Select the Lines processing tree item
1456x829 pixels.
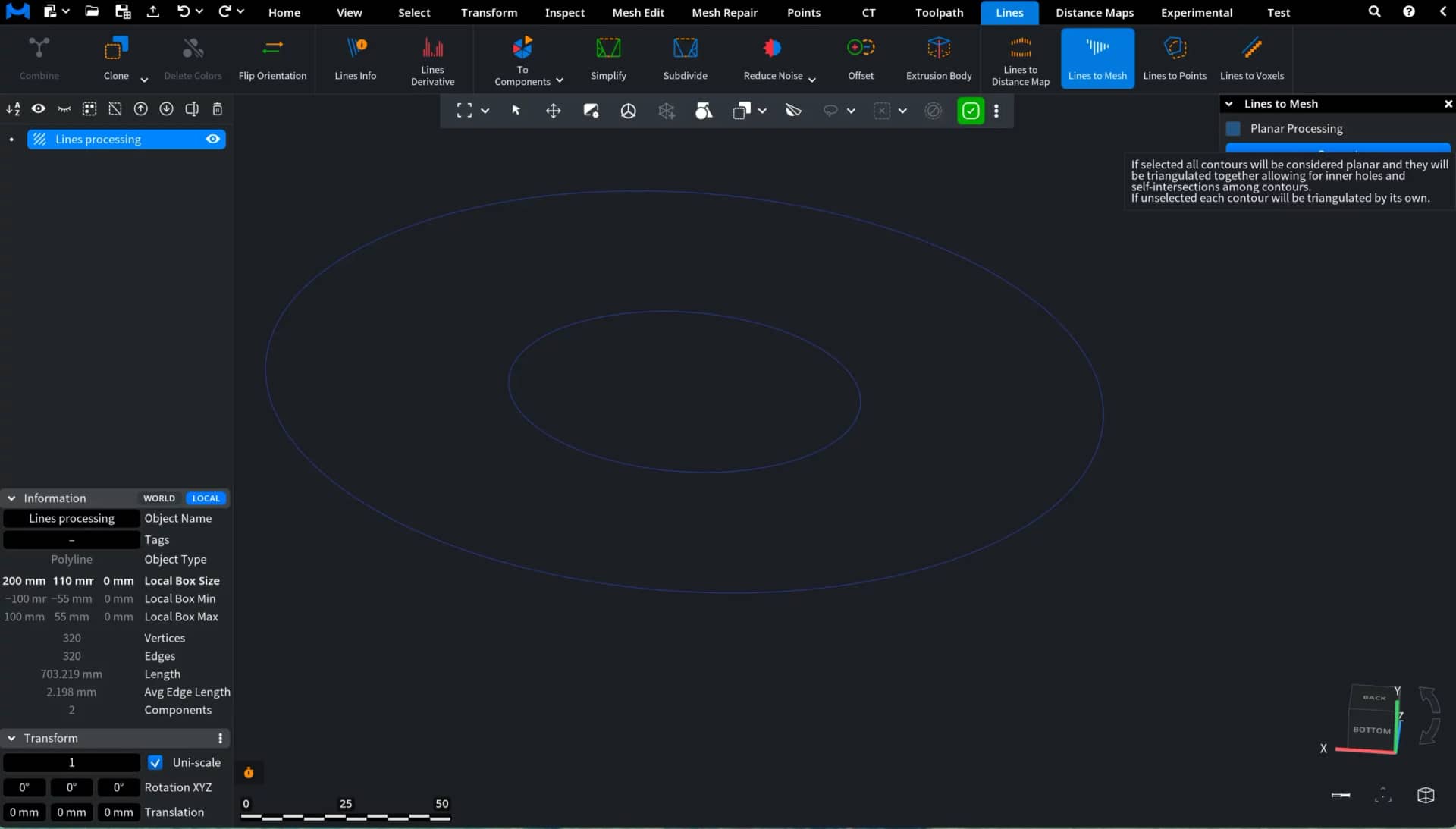coord(126,139)
